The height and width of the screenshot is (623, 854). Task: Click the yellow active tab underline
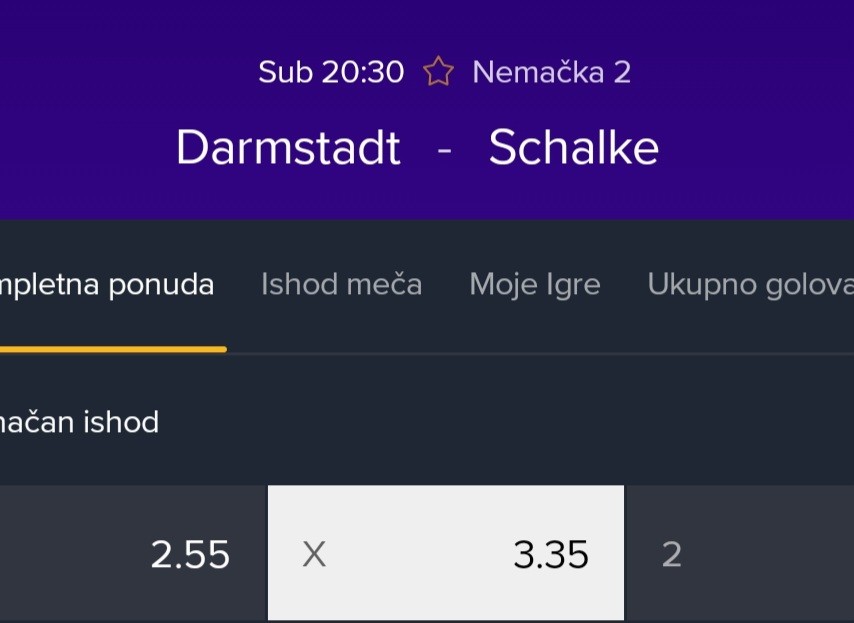(x=112, y=349)
